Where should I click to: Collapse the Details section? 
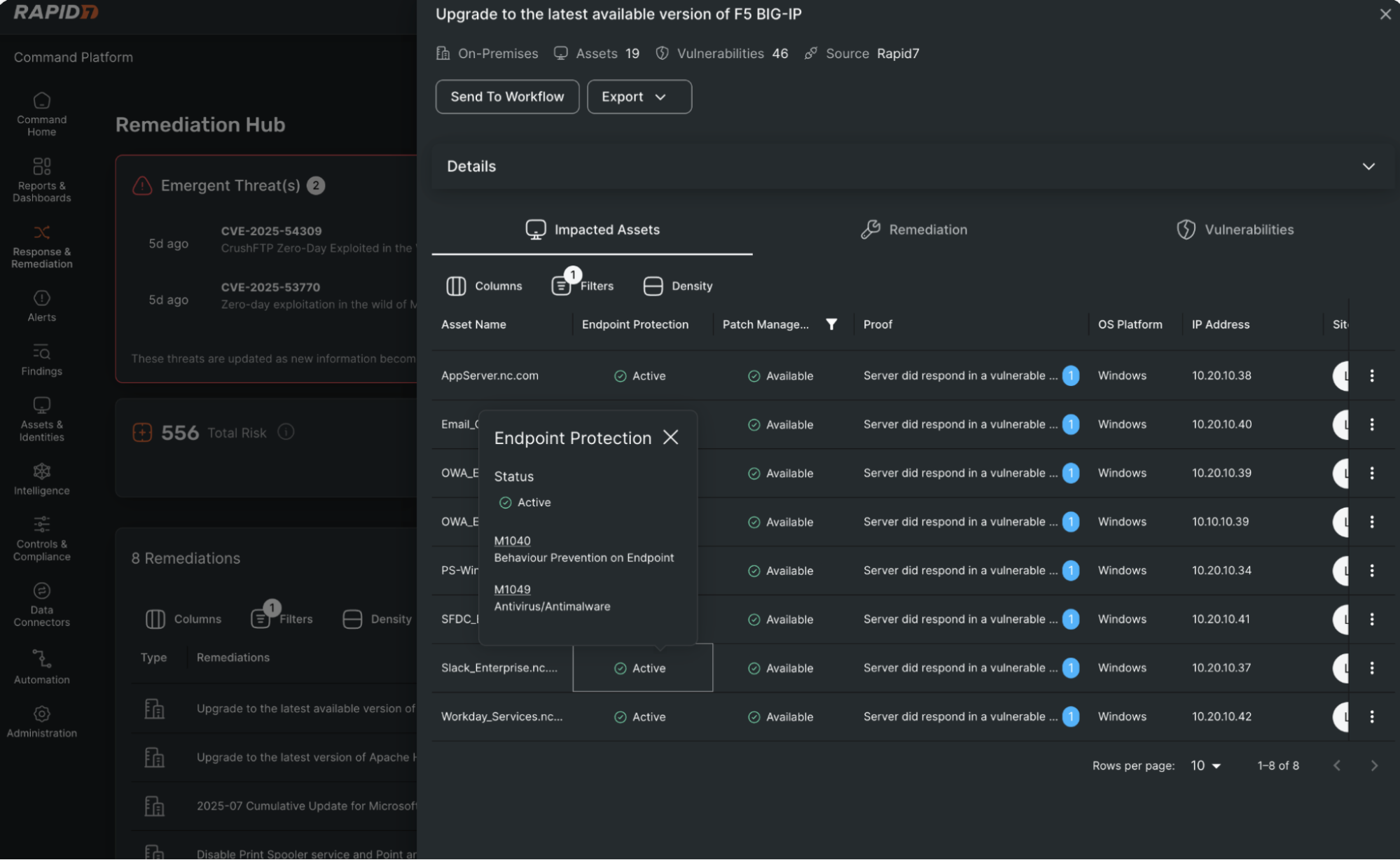(1368, 167)
